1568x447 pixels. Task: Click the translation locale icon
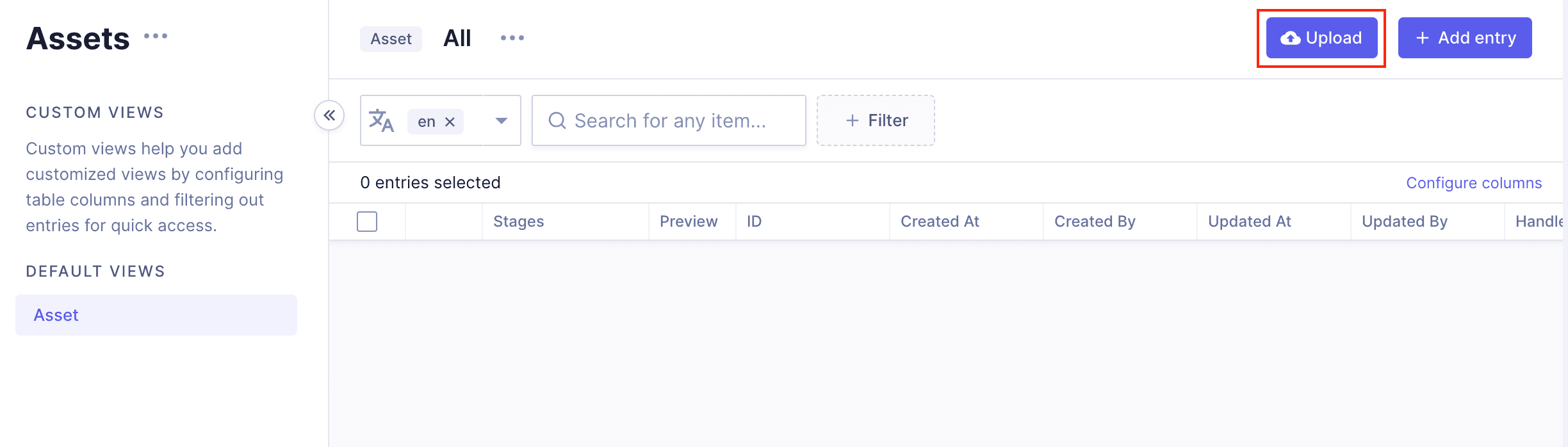point(380,120)
